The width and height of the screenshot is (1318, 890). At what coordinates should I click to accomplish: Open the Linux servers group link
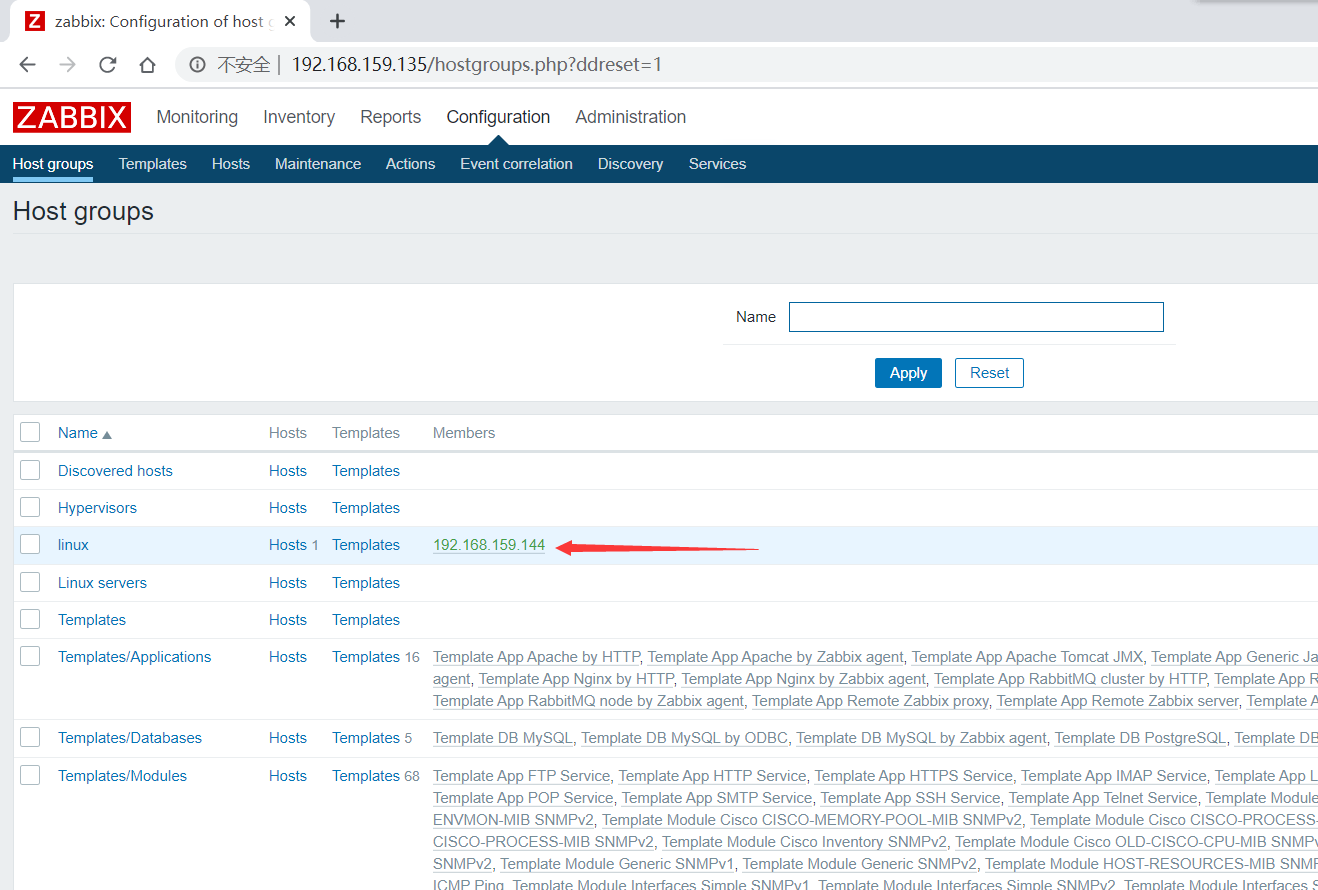tap(102, 583)
